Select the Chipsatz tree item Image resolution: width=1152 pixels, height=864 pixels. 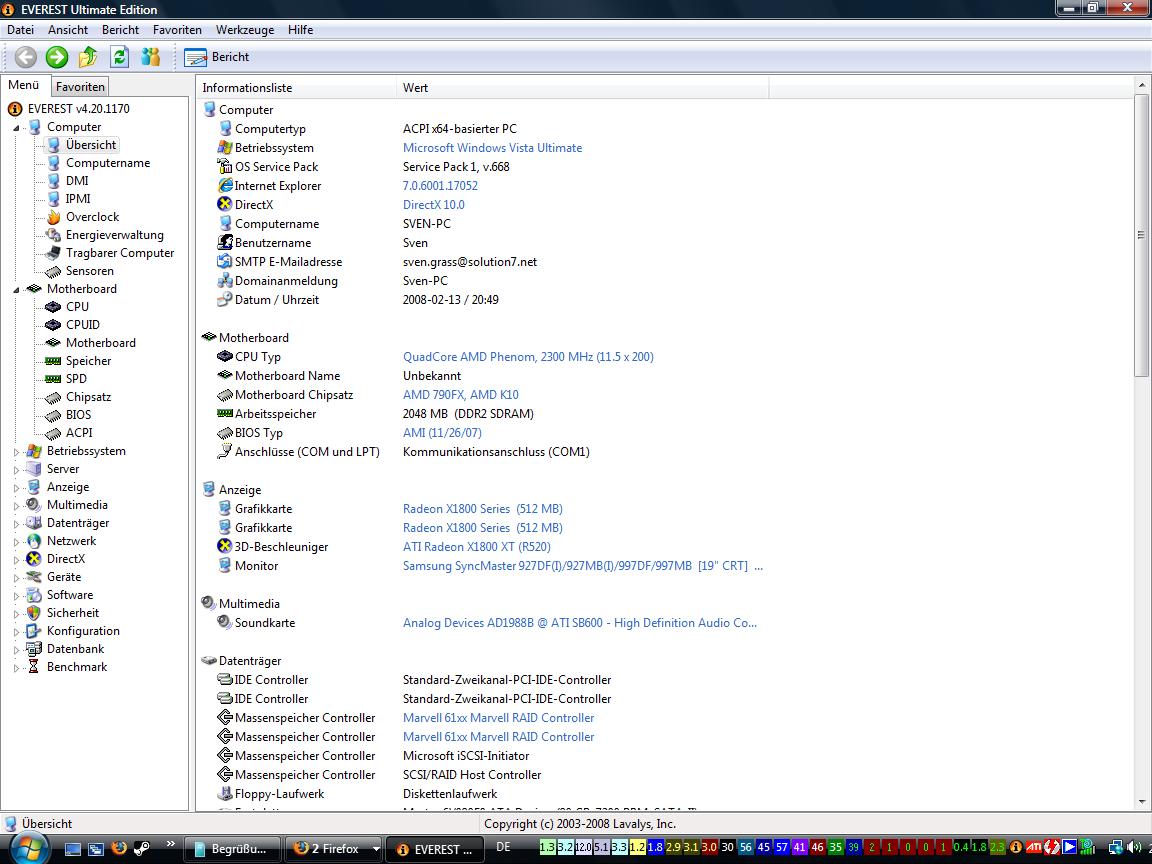88,397
